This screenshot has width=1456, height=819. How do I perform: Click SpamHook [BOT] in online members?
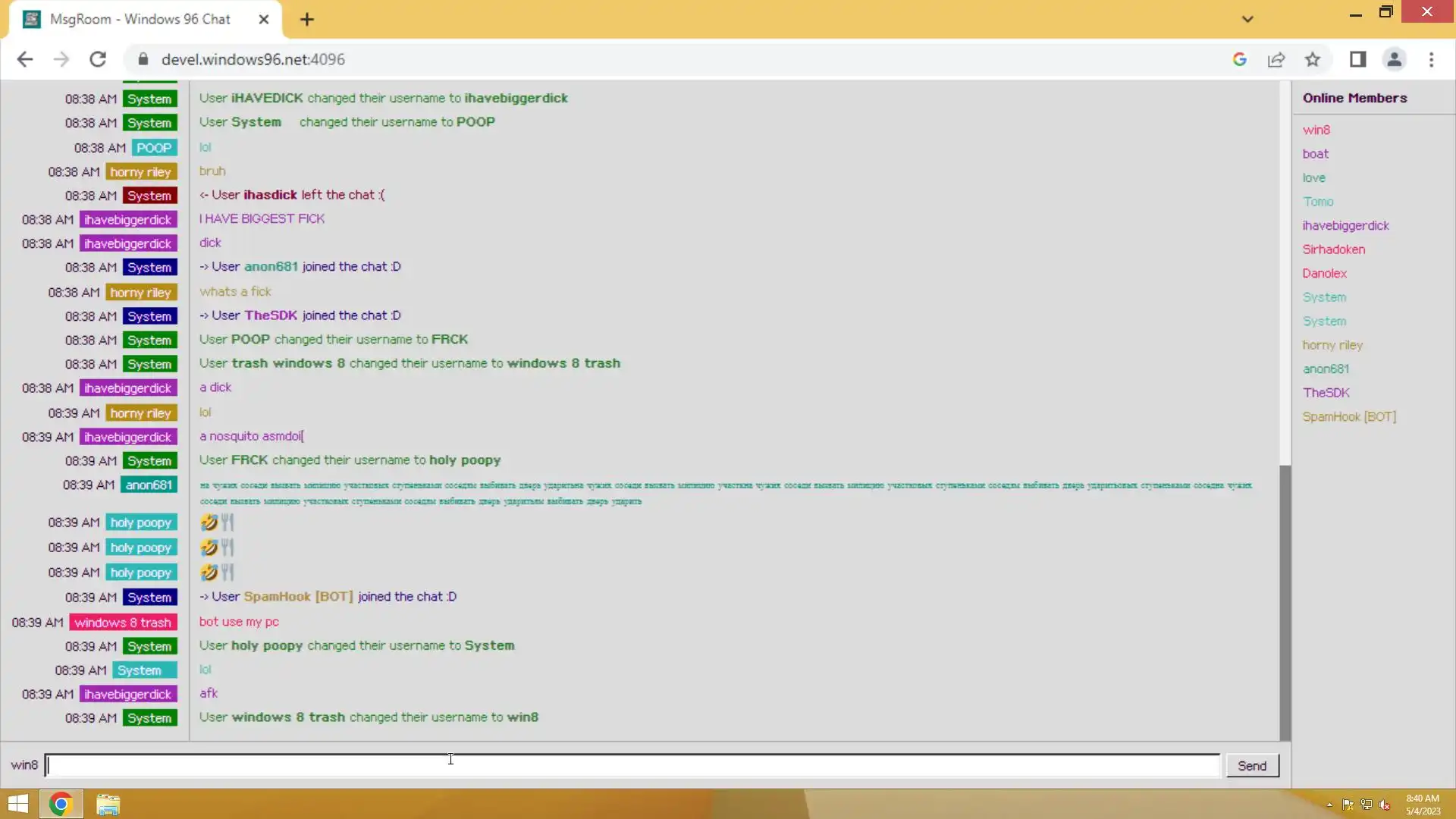(1349, 416)
